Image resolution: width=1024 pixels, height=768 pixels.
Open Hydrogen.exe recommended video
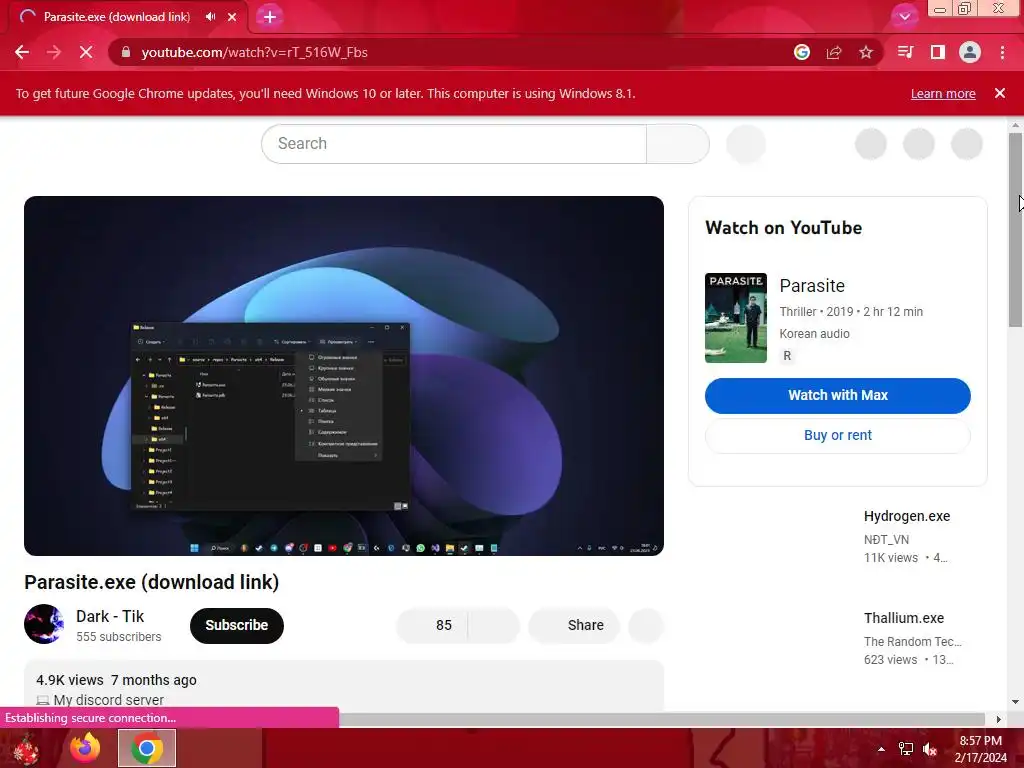click(907, 516)
